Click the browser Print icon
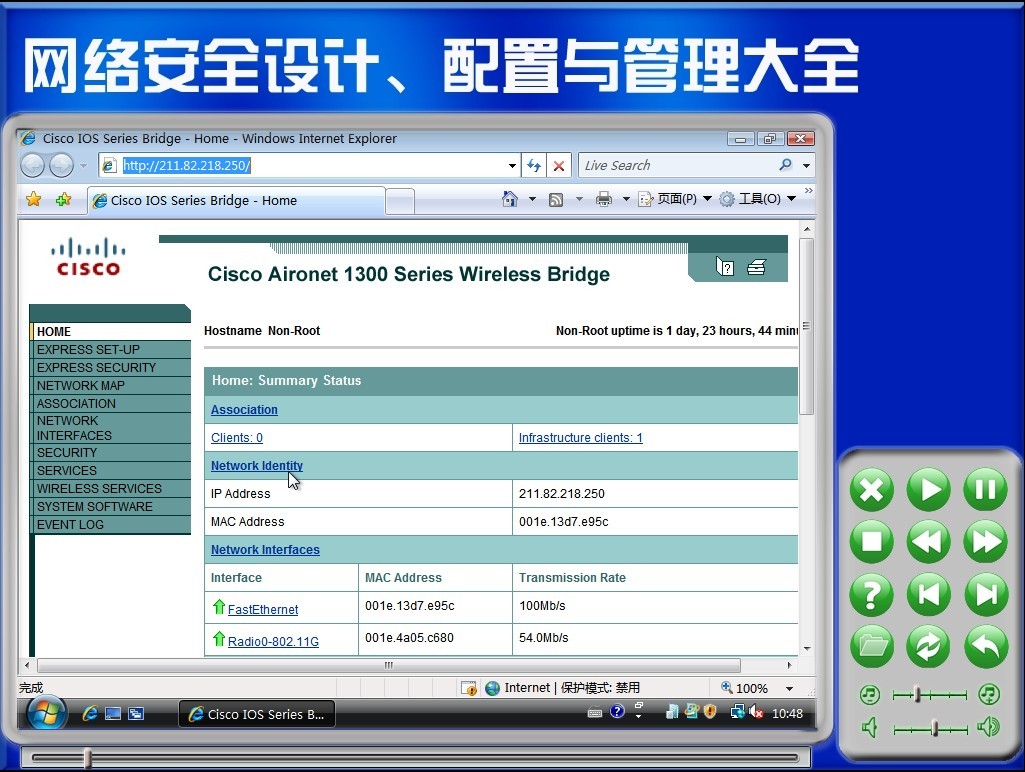Viewport: 1025px width, 772px height. point(603,199)
